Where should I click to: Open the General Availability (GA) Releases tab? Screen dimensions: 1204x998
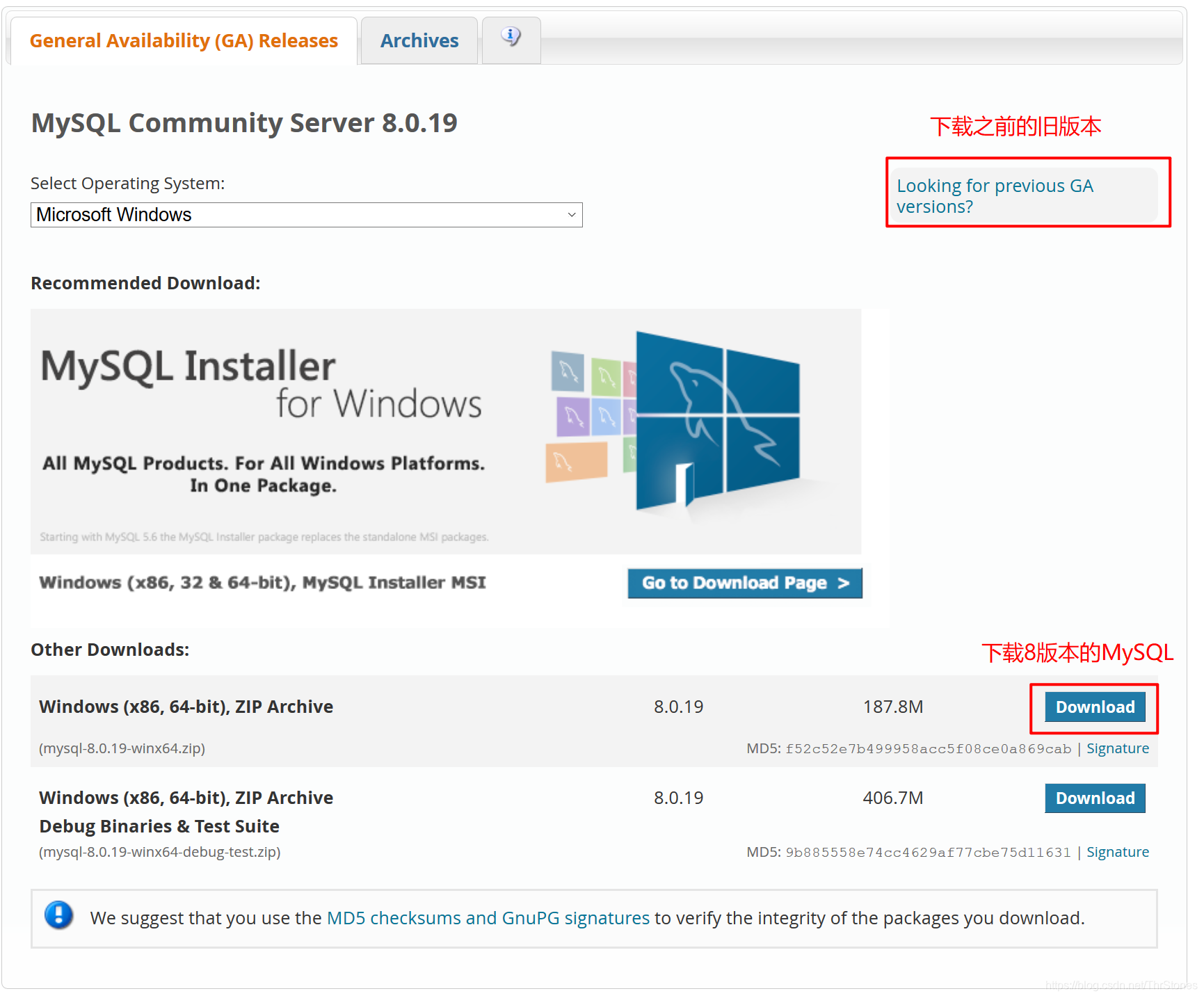(x=184, y=41)
